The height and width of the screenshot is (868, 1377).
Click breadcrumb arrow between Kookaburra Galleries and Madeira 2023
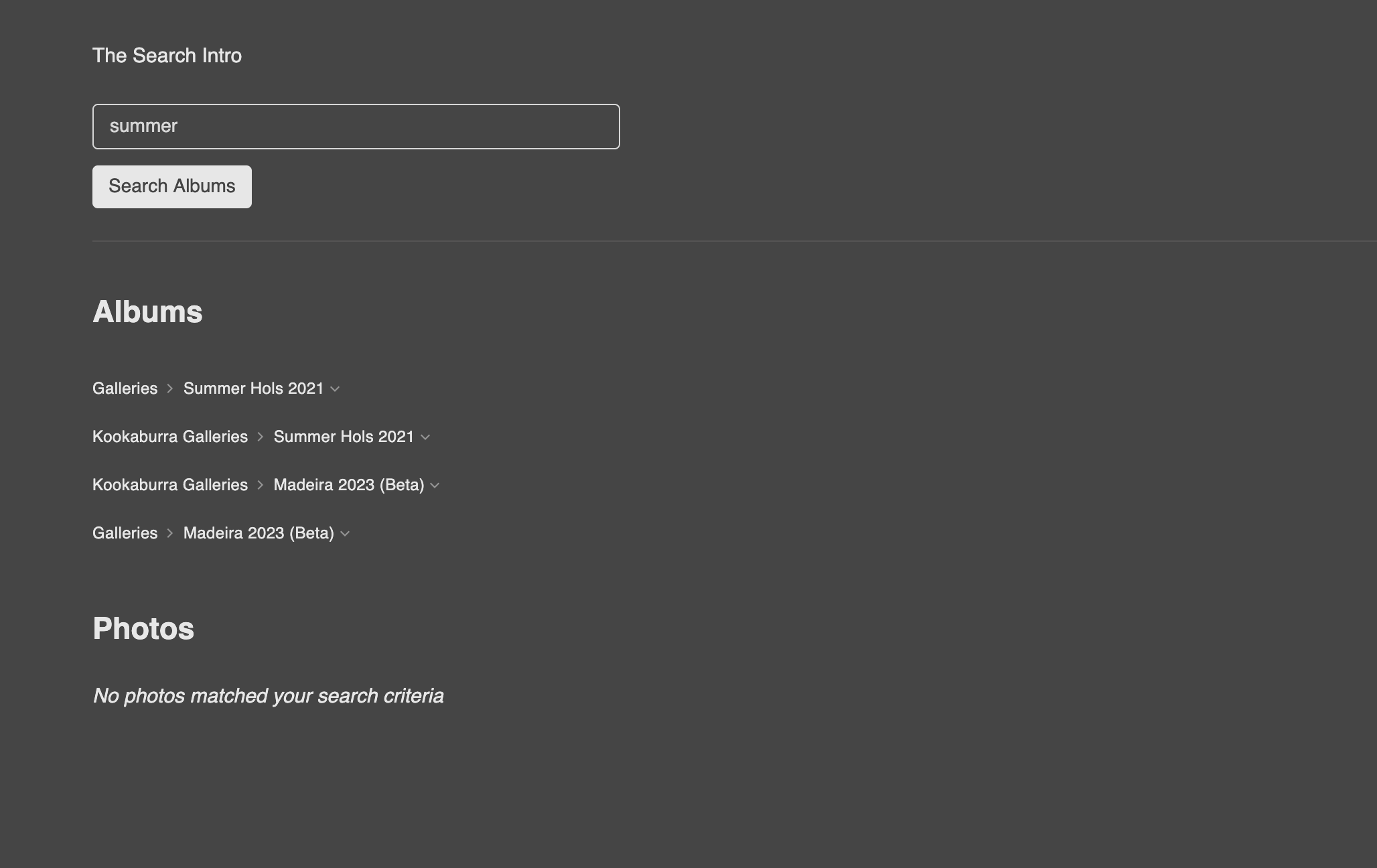[261, 485]
